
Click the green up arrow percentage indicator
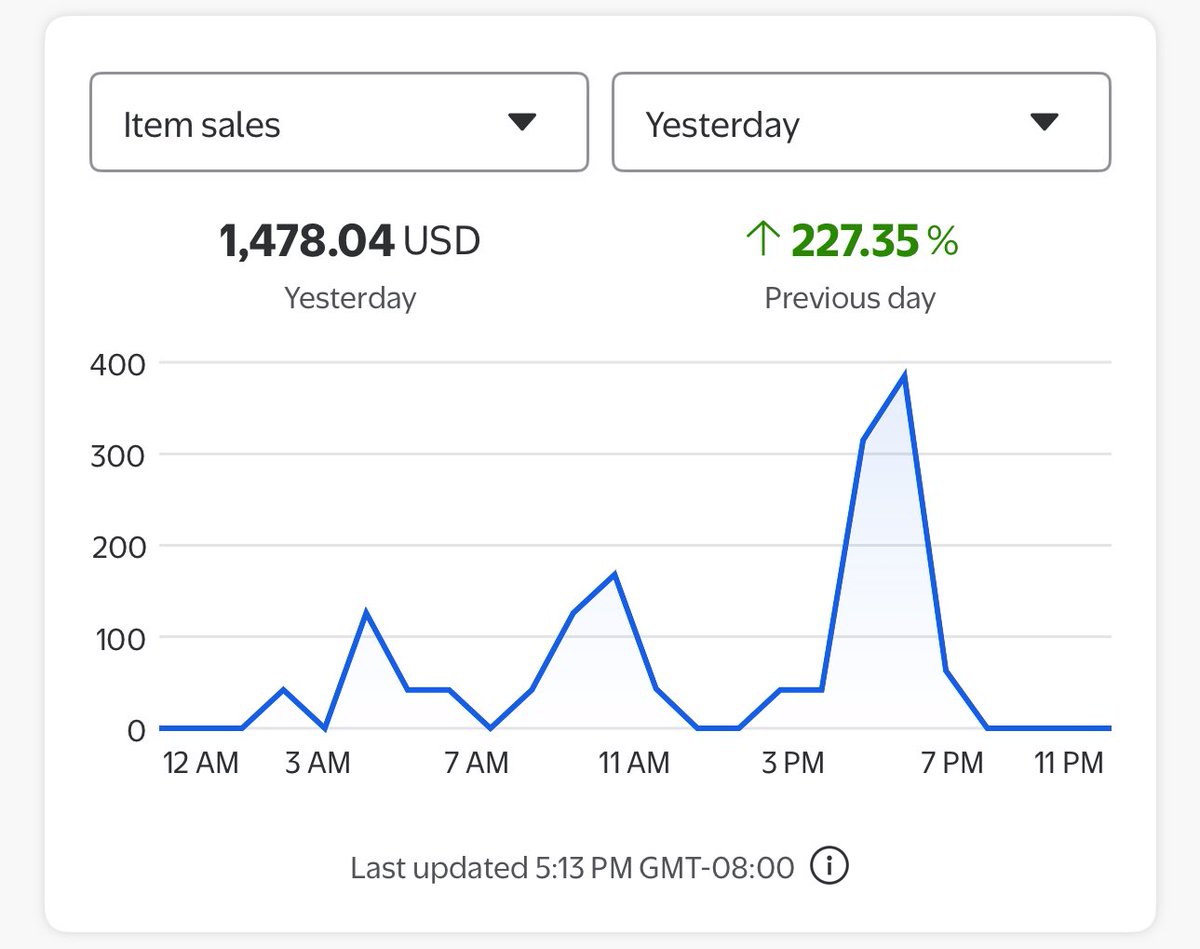(x=762, y=240)
